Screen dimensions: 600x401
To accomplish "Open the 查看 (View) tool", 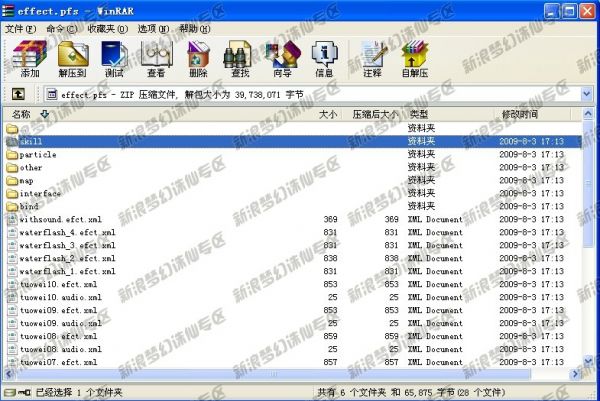I will [x=157, y=59].
